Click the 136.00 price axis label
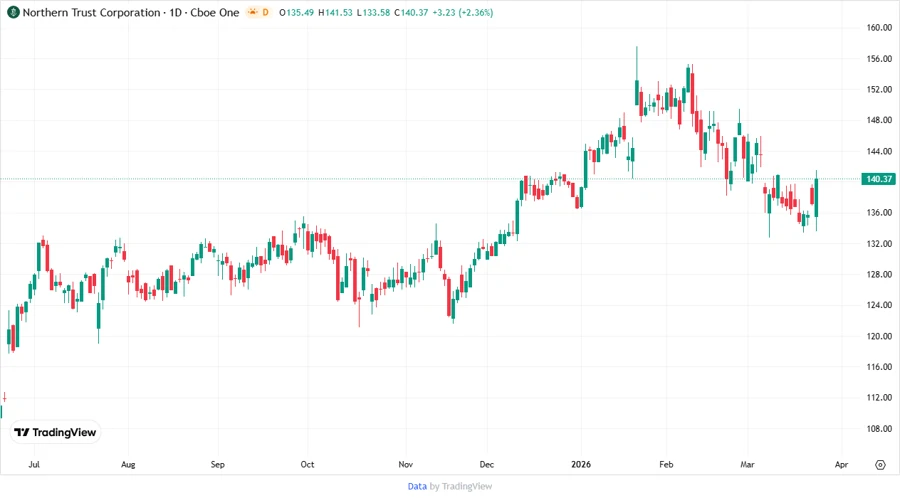Image resolution: width=900 pixels, height=498 pixels. click(x=879, y=212)
